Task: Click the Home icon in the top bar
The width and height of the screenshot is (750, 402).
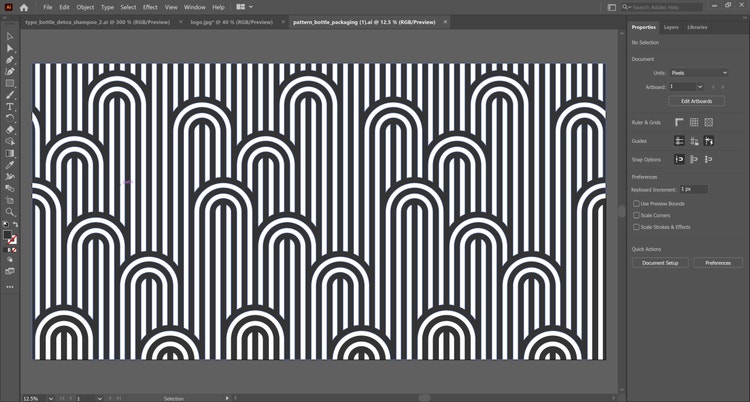Action: [x=24, y=7]
